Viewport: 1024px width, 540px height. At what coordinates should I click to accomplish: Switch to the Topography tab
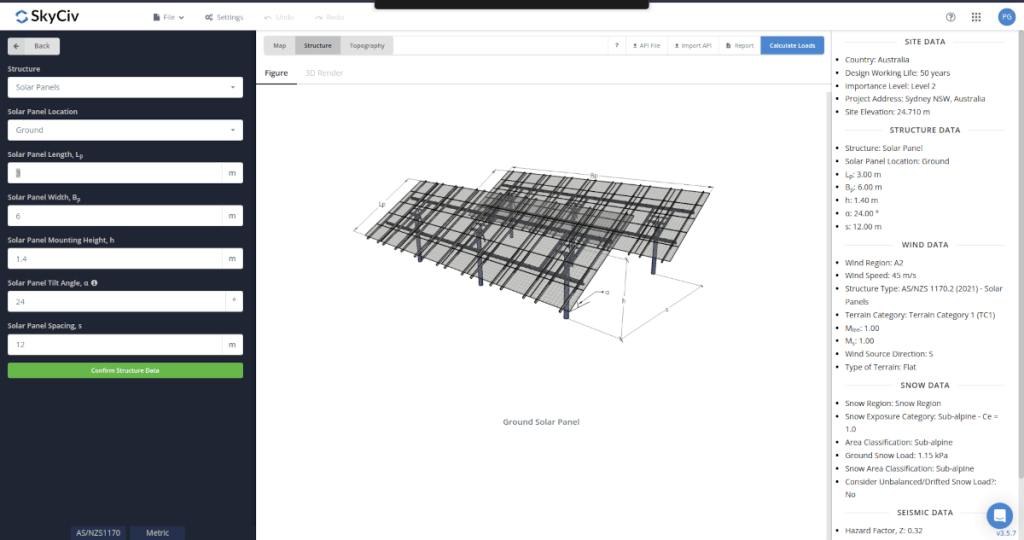(366, 45)
